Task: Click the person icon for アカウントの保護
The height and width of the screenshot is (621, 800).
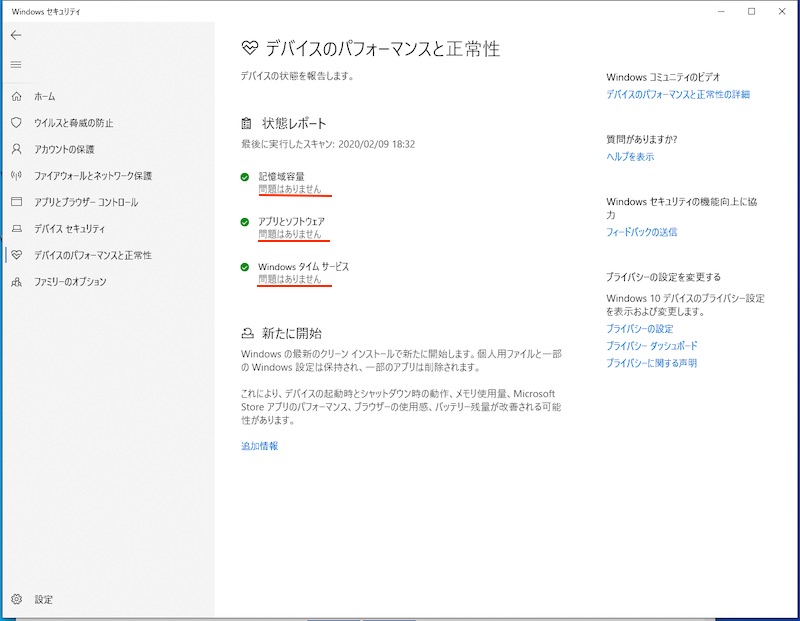Action: 16,149
